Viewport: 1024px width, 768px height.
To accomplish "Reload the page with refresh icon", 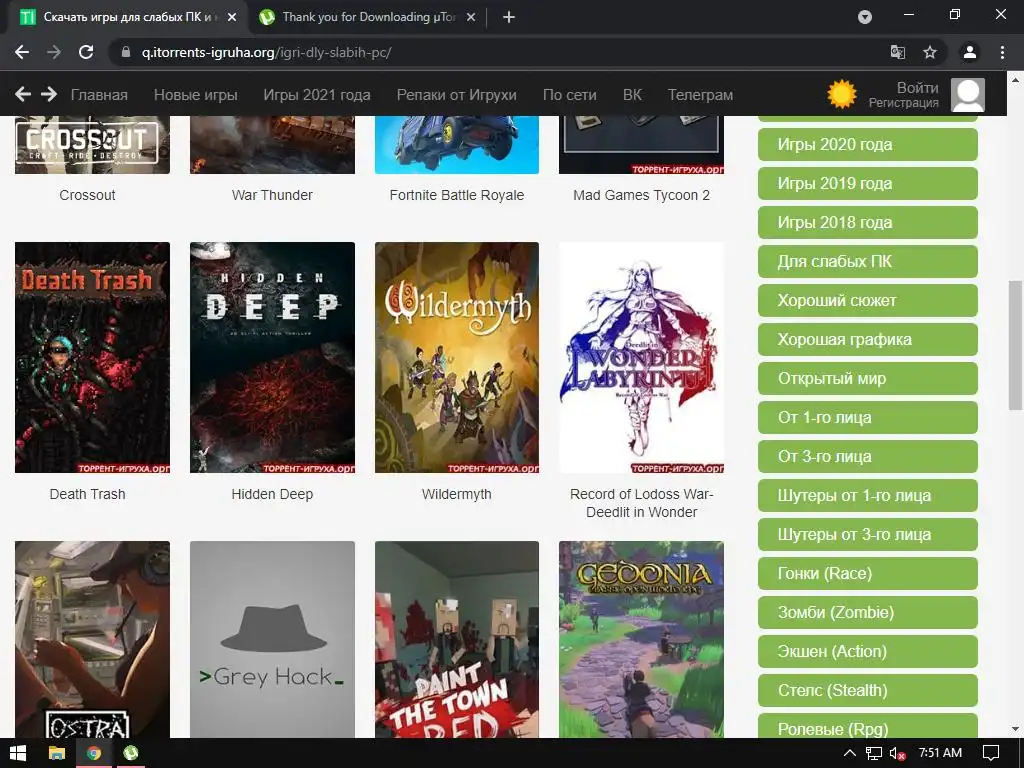I will pyautogui.click(x=86, y=52).
